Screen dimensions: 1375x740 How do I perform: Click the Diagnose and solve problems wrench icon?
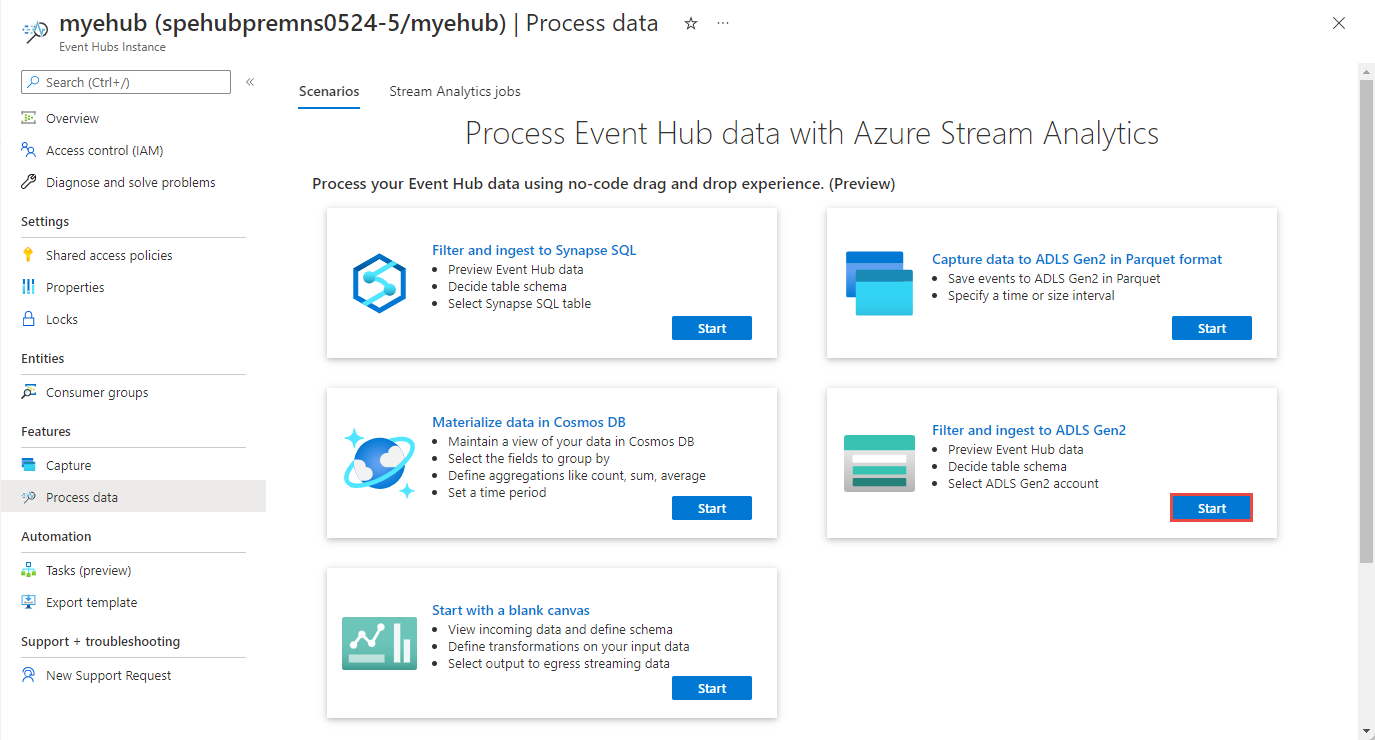pyautogui.click(x=28, y=182)
